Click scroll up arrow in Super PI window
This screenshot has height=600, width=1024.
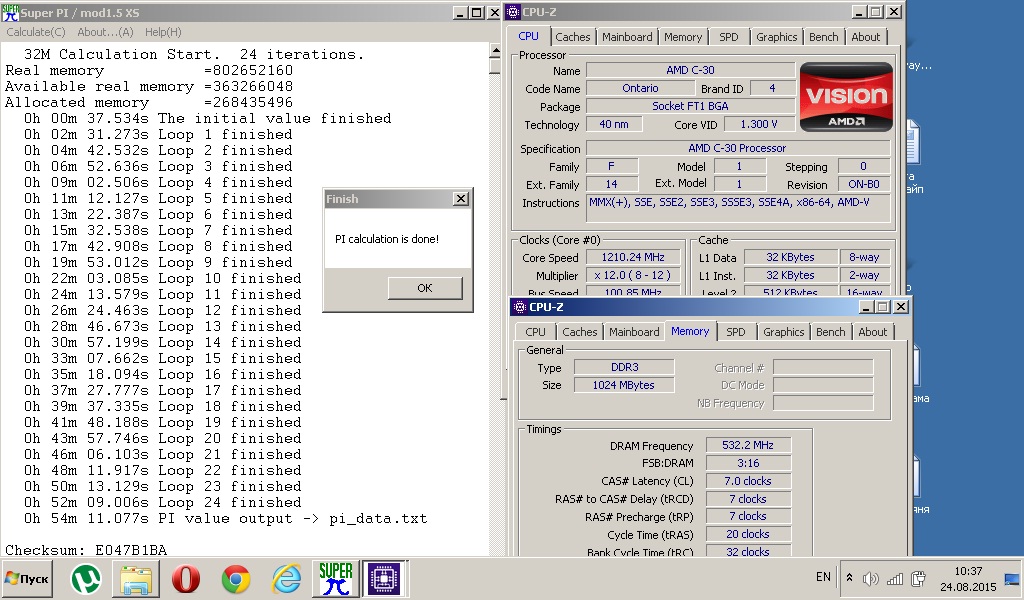(x=495, y=51)
